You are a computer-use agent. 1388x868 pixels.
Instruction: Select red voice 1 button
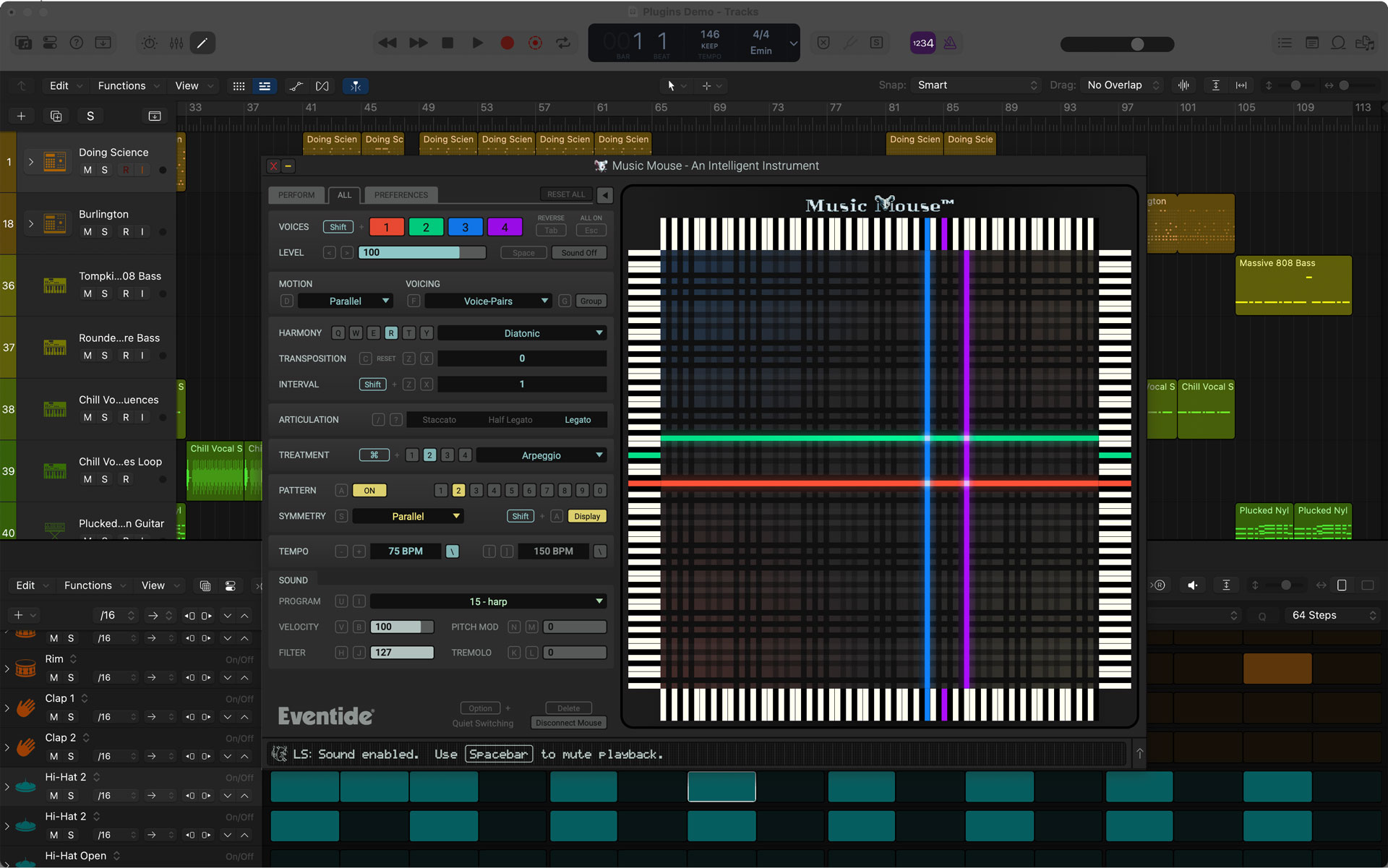coord(386,227)
